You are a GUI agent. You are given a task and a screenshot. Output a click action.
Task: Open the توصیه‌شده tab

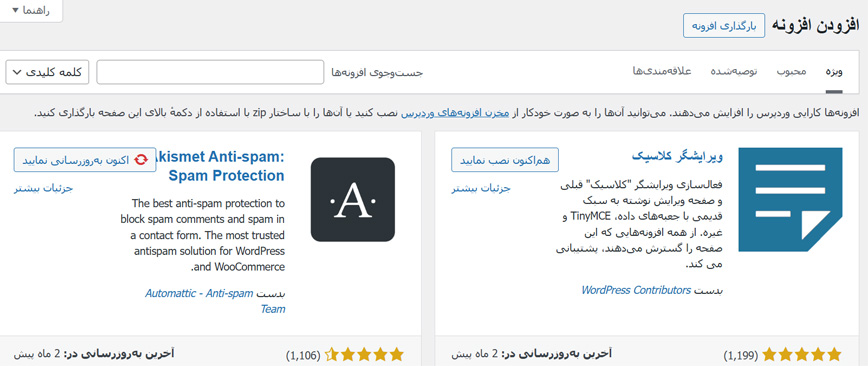pyautogui.click(x=733, y=72)
